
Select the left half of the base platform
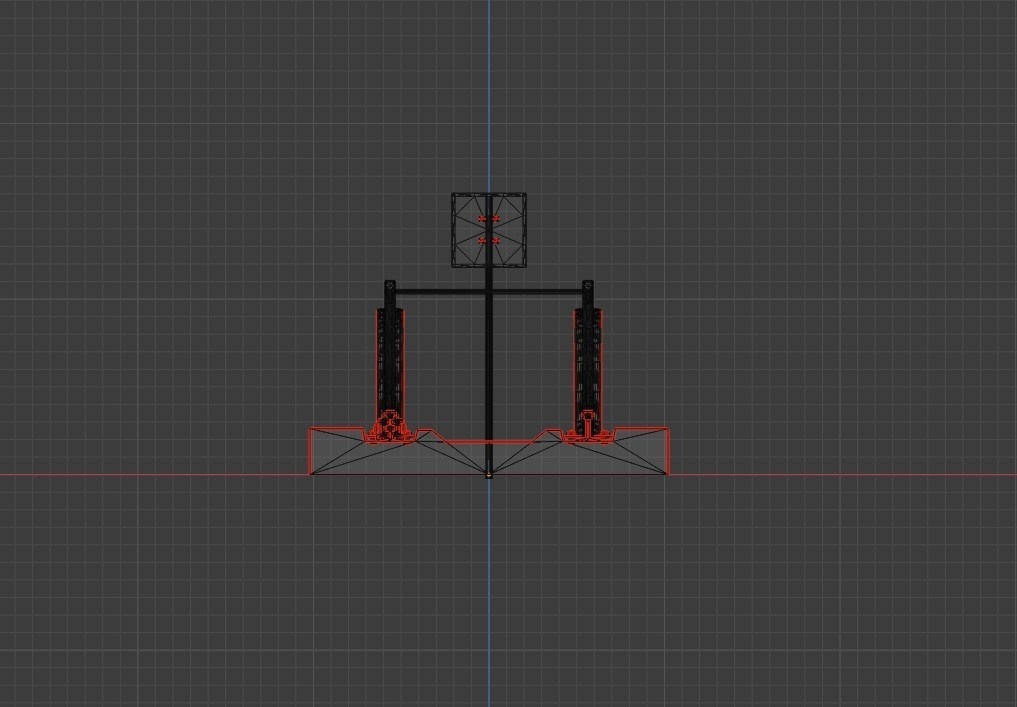(x=398, y=452)
